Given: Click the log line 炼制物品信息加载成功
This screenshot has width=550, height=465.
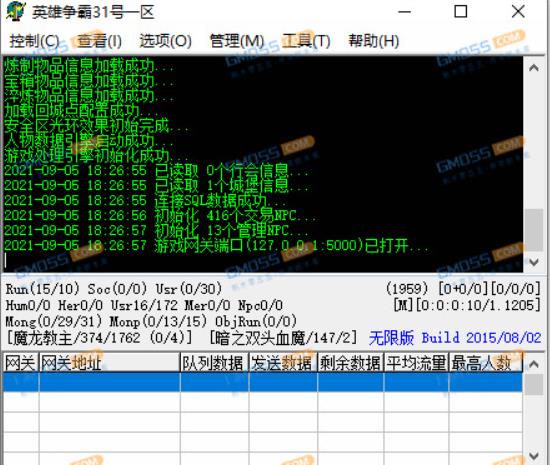Looking at the screenshot, I should pos(89,66).
